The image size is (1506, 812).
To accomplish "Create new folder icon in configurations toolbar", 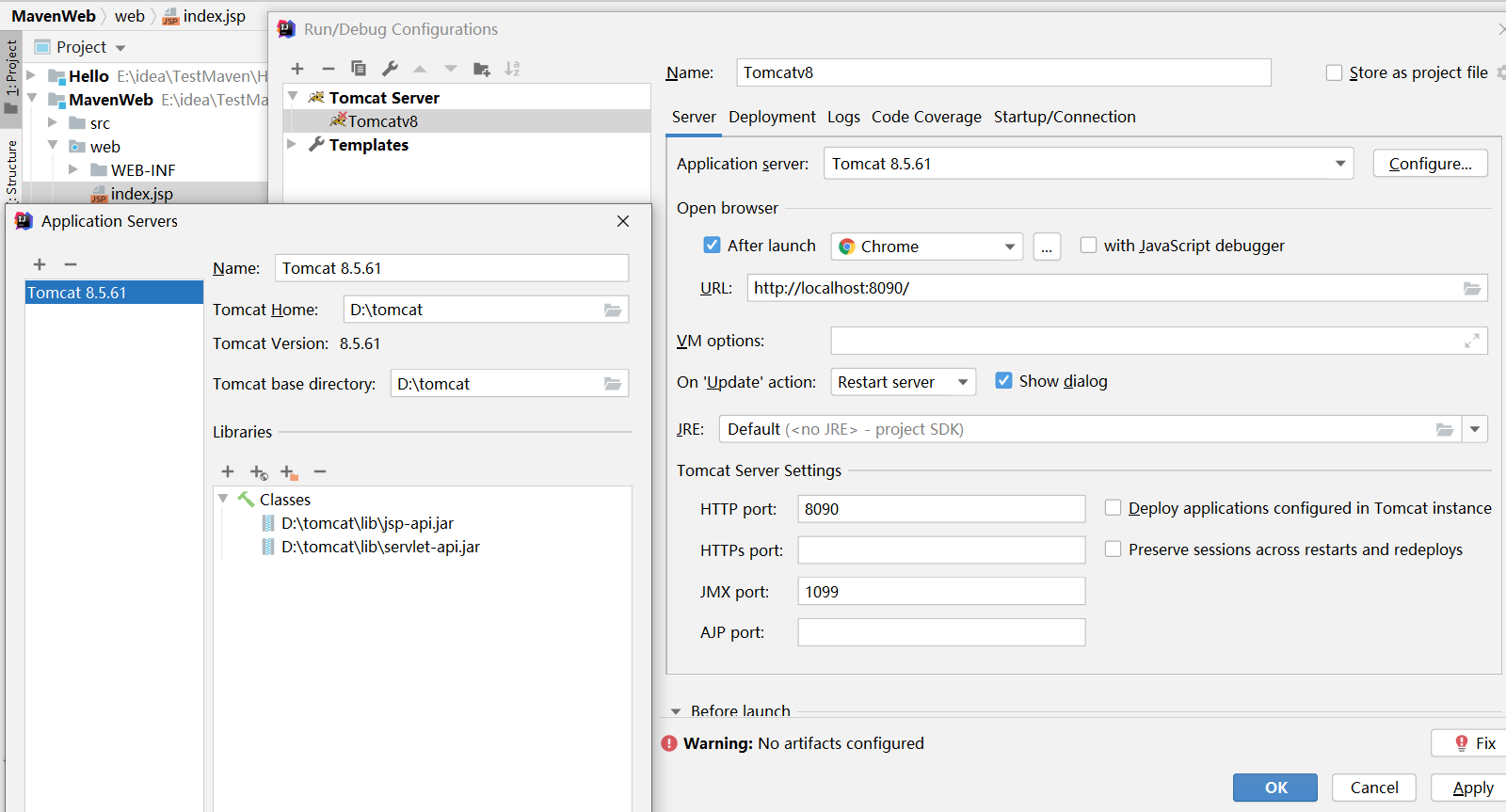I will (482, 69).
